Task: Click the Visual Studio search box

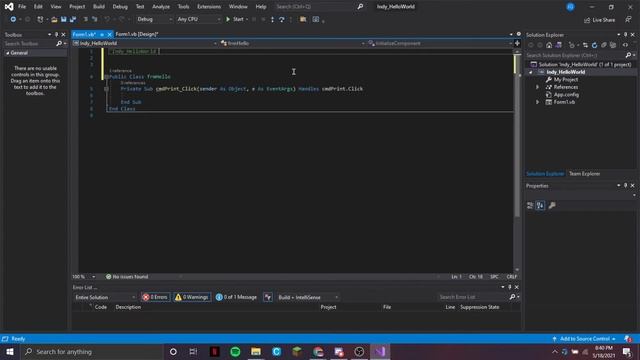Action: pos(319,7)
